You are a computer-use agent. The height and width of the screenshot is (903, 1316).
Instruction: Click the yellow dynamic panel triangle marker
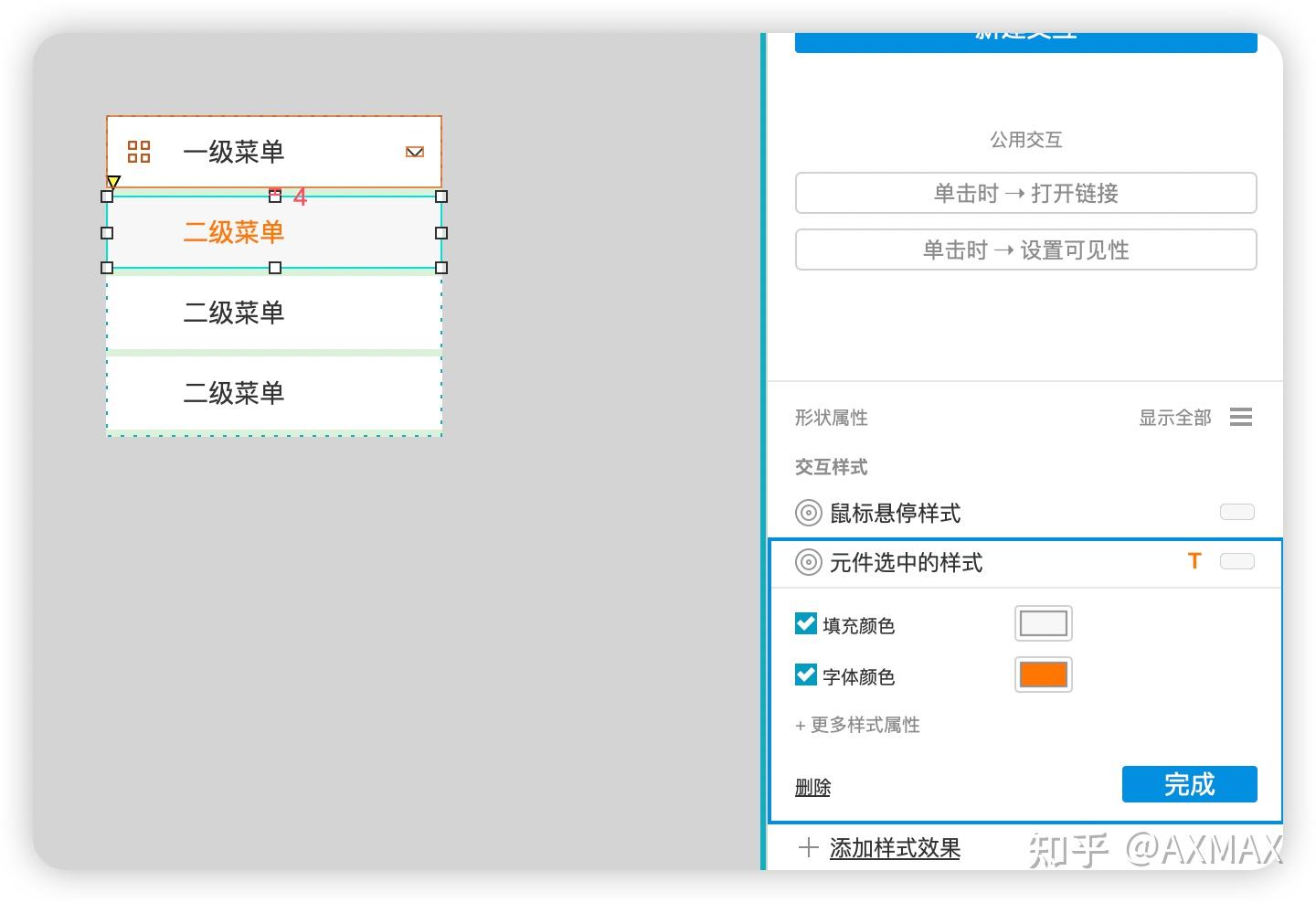tap(112, 182)
